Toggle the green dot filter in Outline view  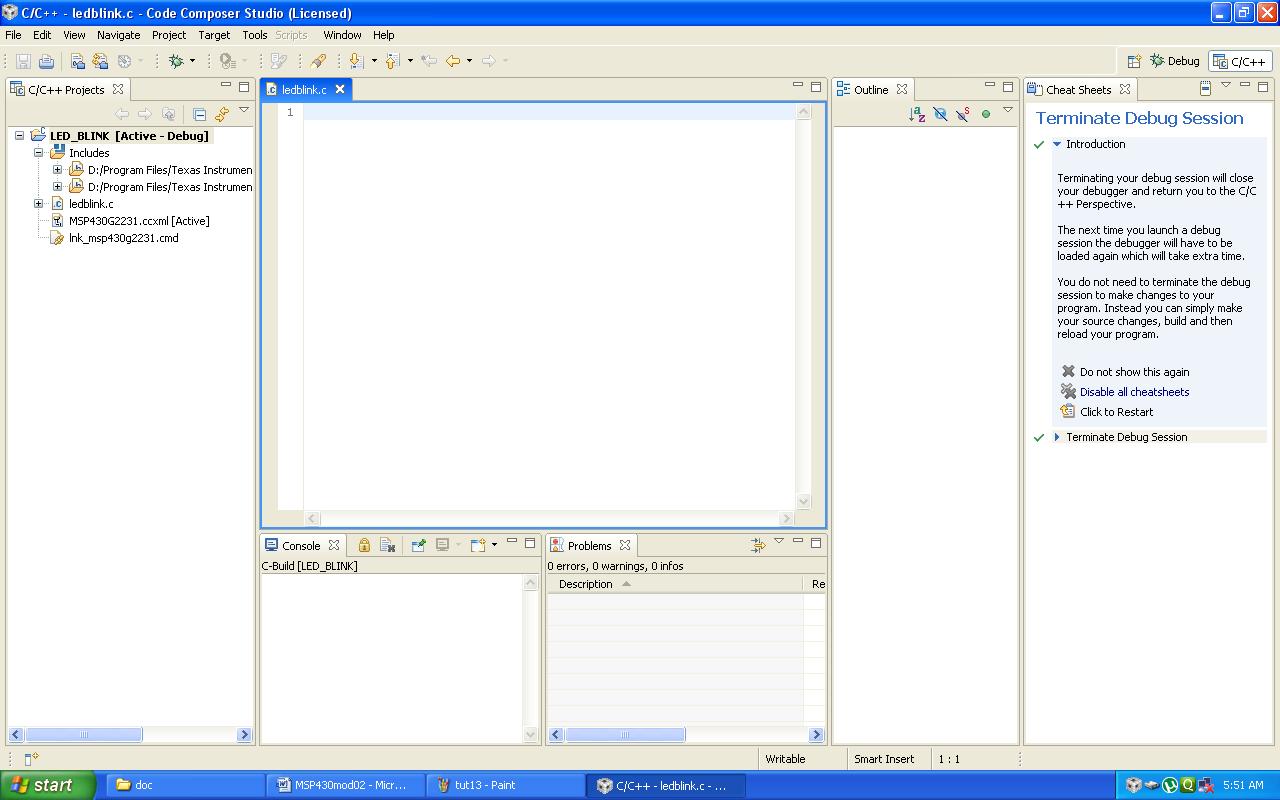[x=986, y=114]
